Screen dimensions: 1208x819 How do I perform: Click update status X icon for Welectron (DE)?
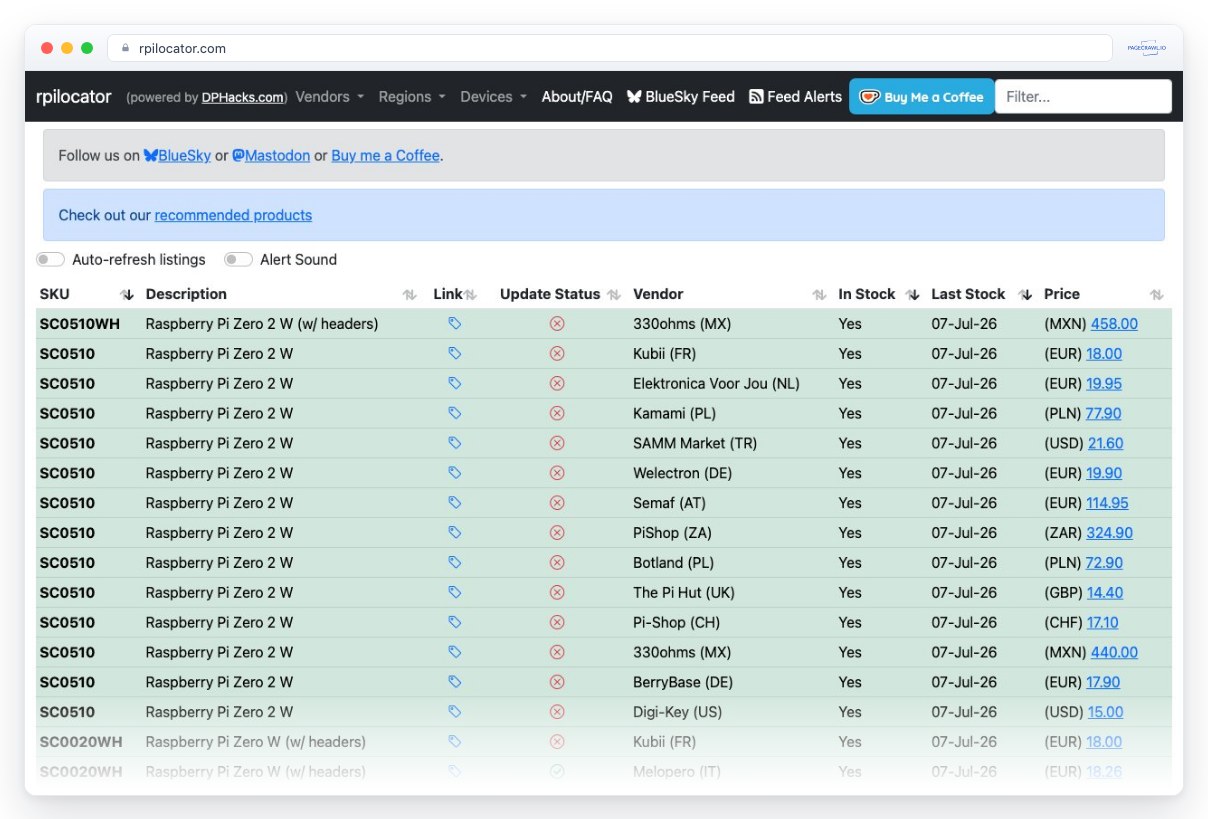click(x=557, y=473)
